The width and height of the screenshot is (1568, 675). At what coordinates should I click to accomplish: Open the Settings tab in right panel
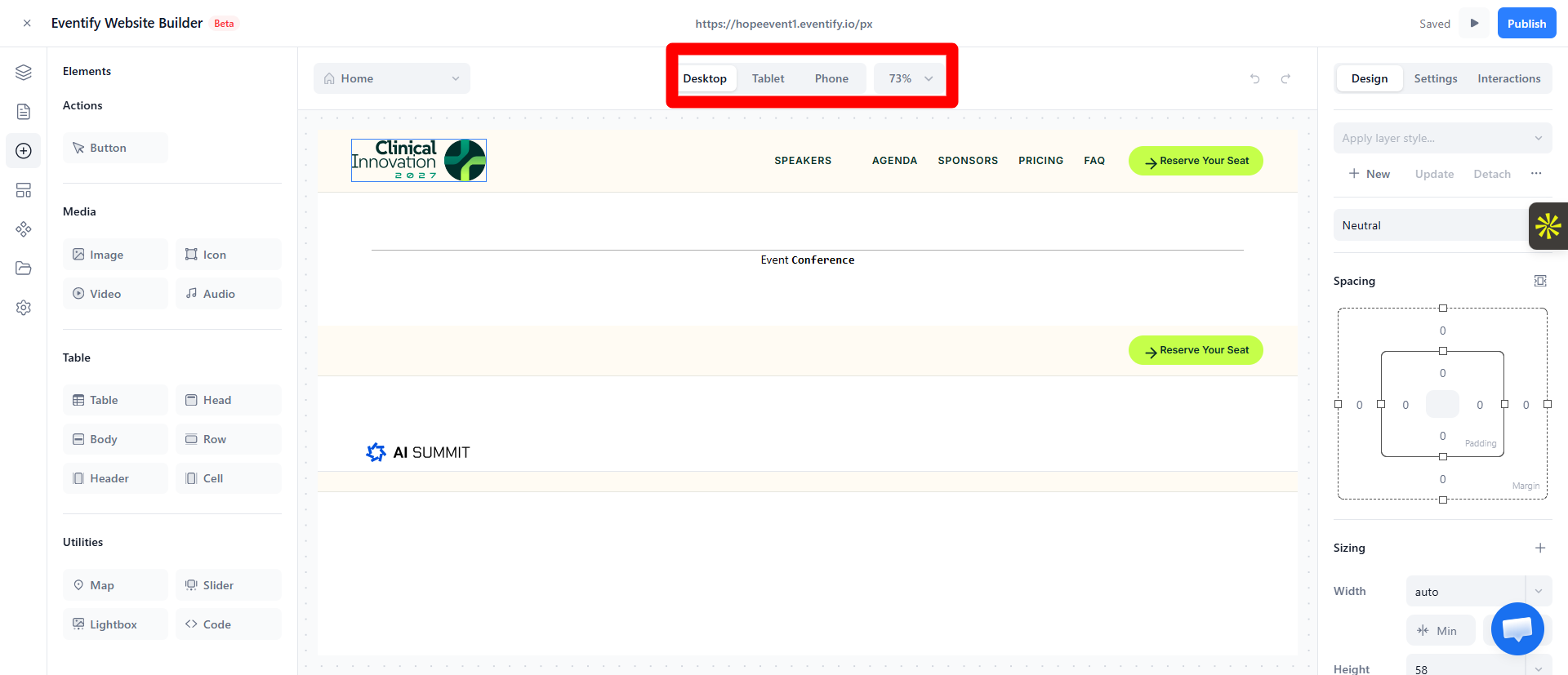coord(1436,78)
